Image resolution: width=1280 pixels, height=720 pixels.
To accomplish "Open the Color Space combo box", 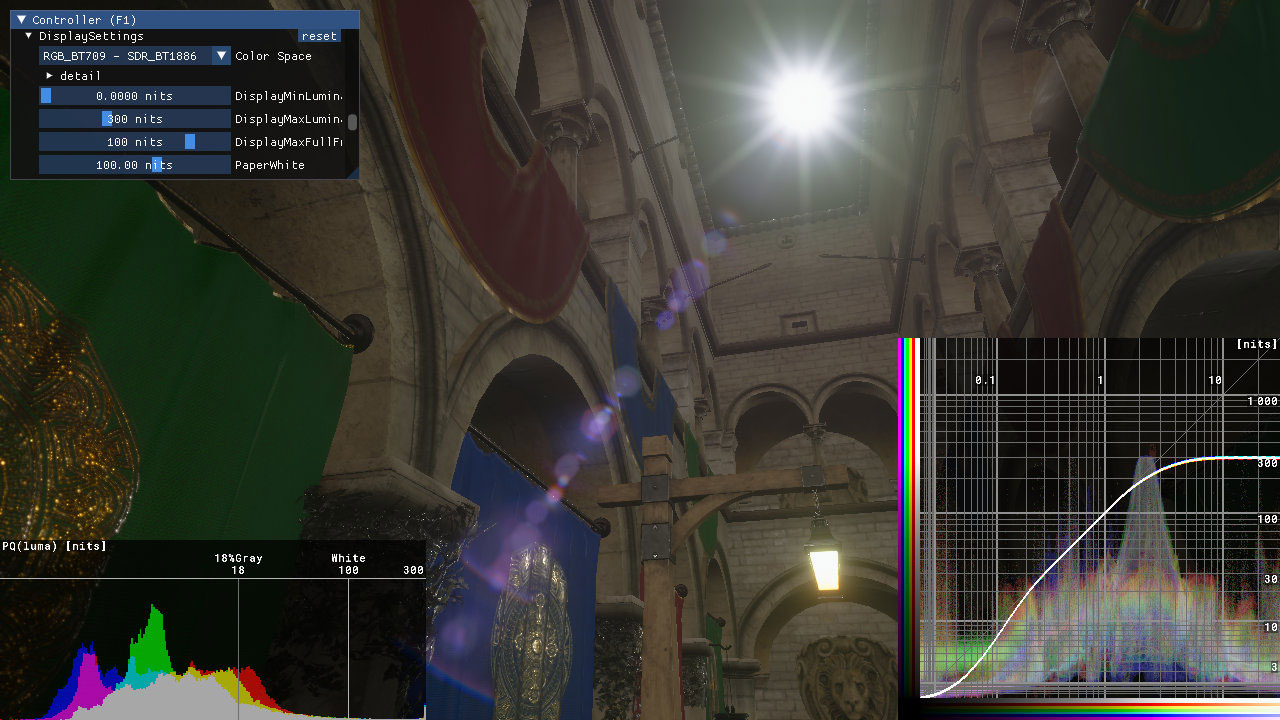I will click(135, 56).
